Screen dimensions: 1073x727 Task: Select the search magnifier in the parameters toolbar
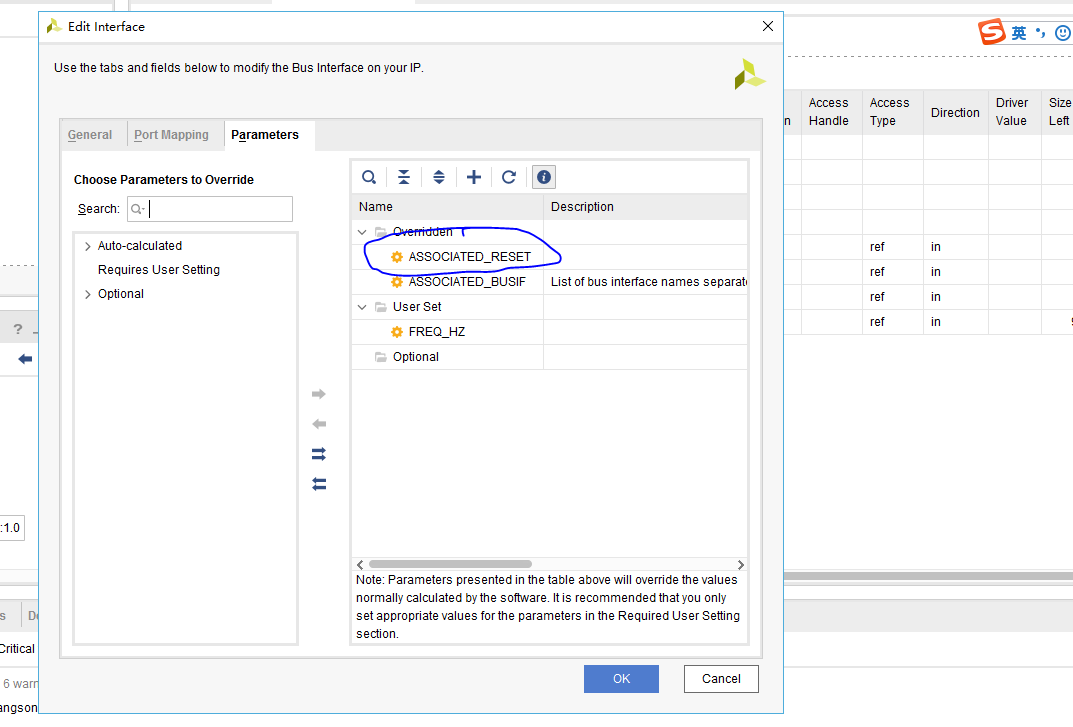tap(369, 177)
